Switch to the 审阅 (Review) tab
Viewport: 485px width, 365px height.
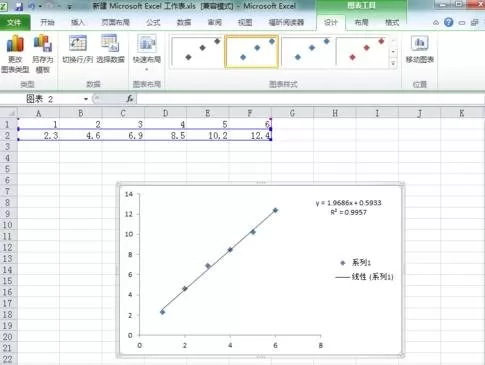(x=214, y=22)
